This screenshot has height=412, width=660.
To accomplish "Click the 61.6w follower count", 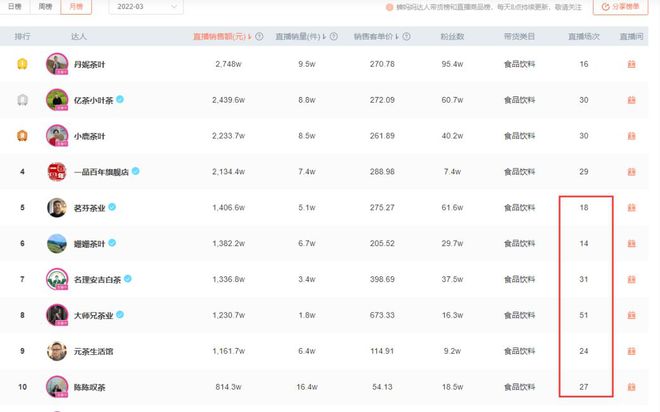I will (x=452, y=207).
